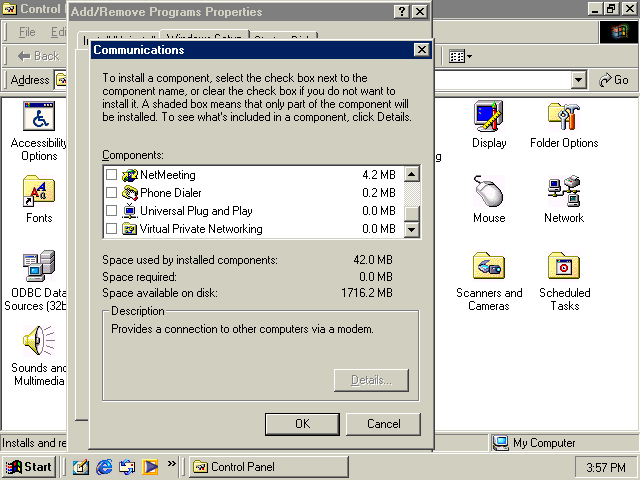The height and width of the screenshot is (480, 640).
Task: Click the My Computer status bar icon
Action: click(x=500, y=442)
